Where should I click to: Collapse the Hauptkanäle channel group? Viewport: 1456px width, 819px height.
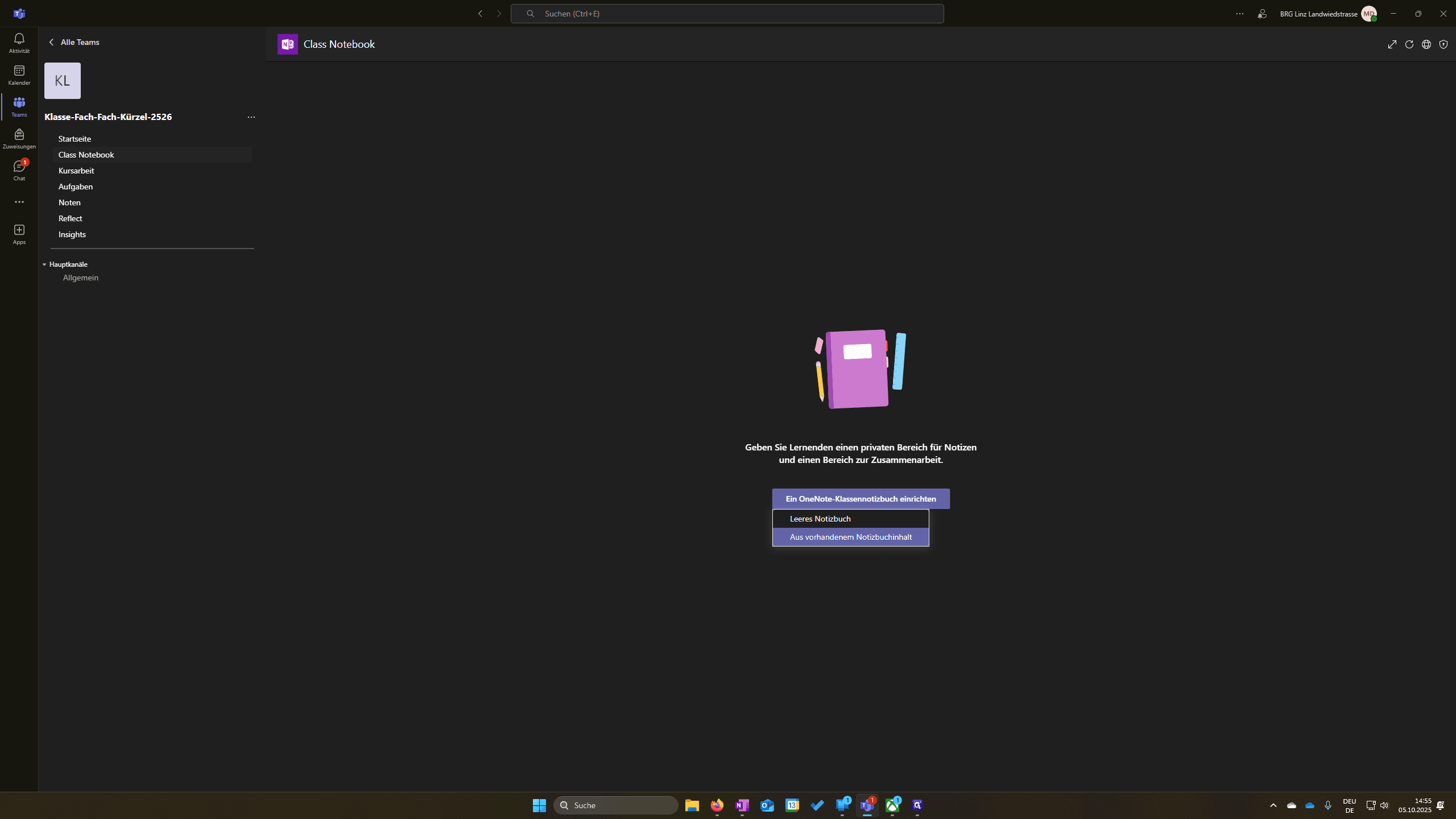click(44, 264)
